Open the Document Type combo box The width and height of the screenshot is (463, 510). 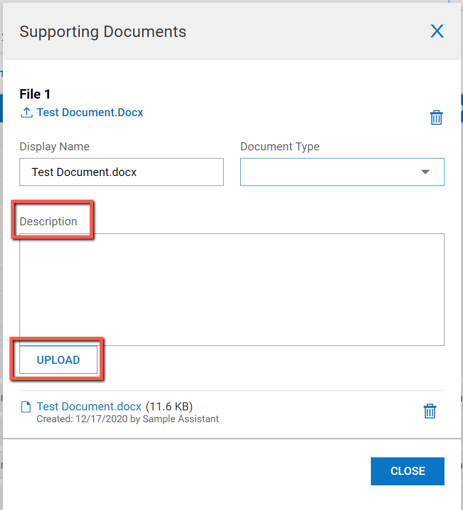pos(342,172)
